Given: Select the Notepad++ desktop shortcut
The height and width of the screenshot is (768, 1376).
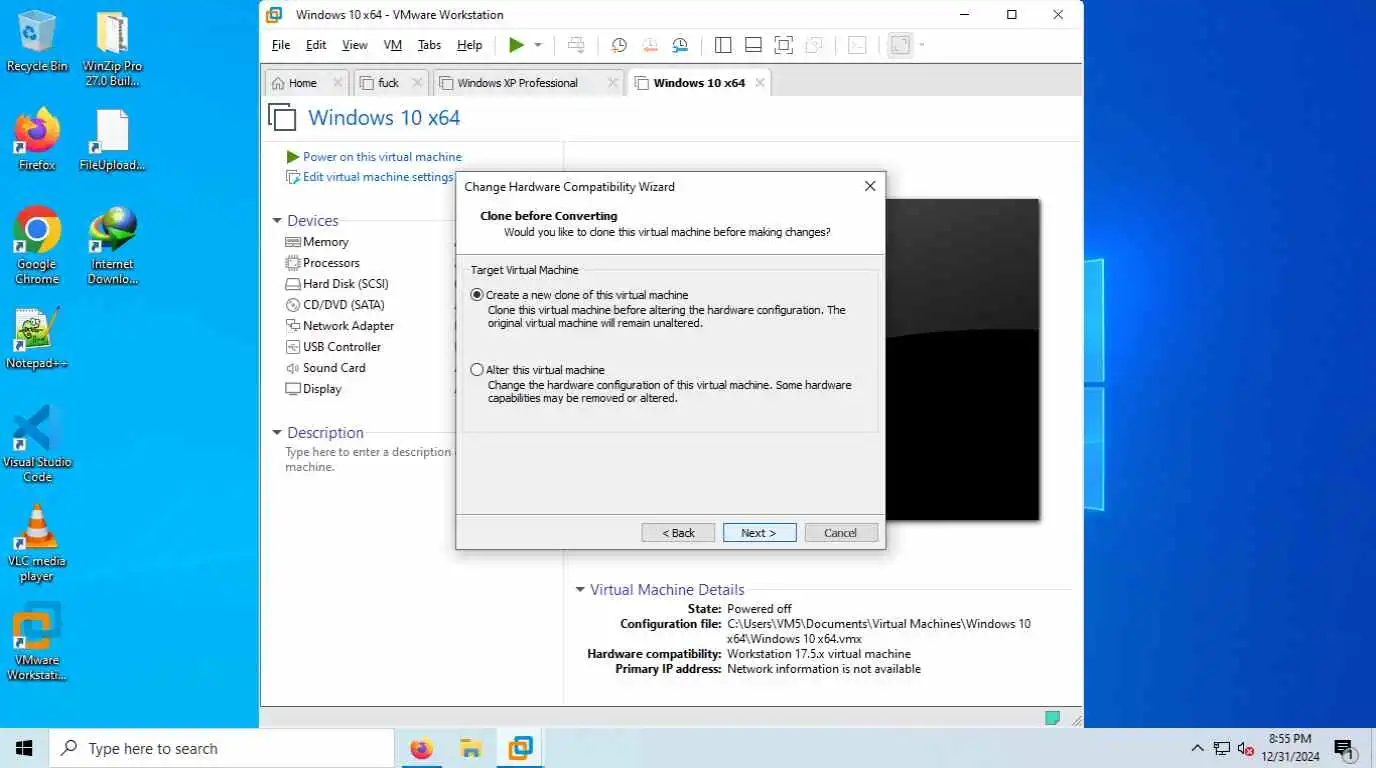Looking at the screenshot, I should (37, 338).
